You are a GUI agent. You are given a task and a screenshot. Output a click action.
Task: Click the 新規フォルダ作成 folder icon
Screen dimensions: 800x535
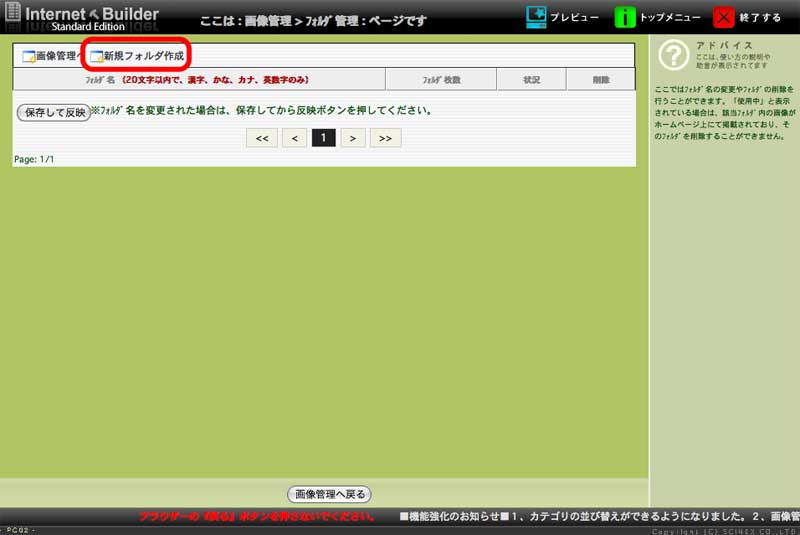point(96,56)
